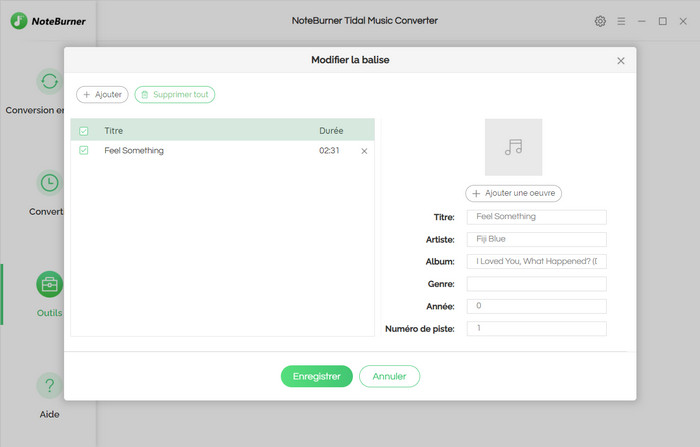Screen dimensions: 700x447
Task: Save tags with Enregistrer
Action: (317, 376)
